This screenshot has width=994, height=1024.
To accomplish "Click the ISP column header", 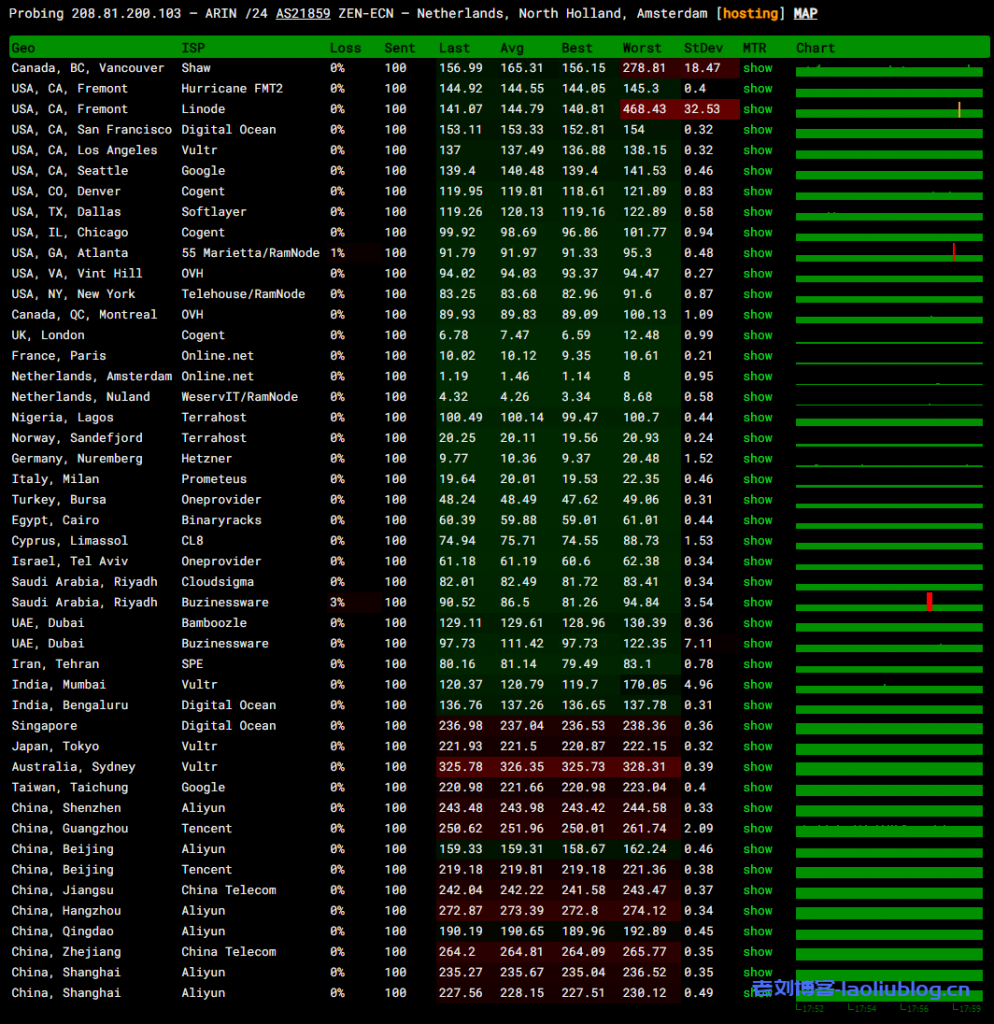I will pyautogui.click(x=192, y=48).
